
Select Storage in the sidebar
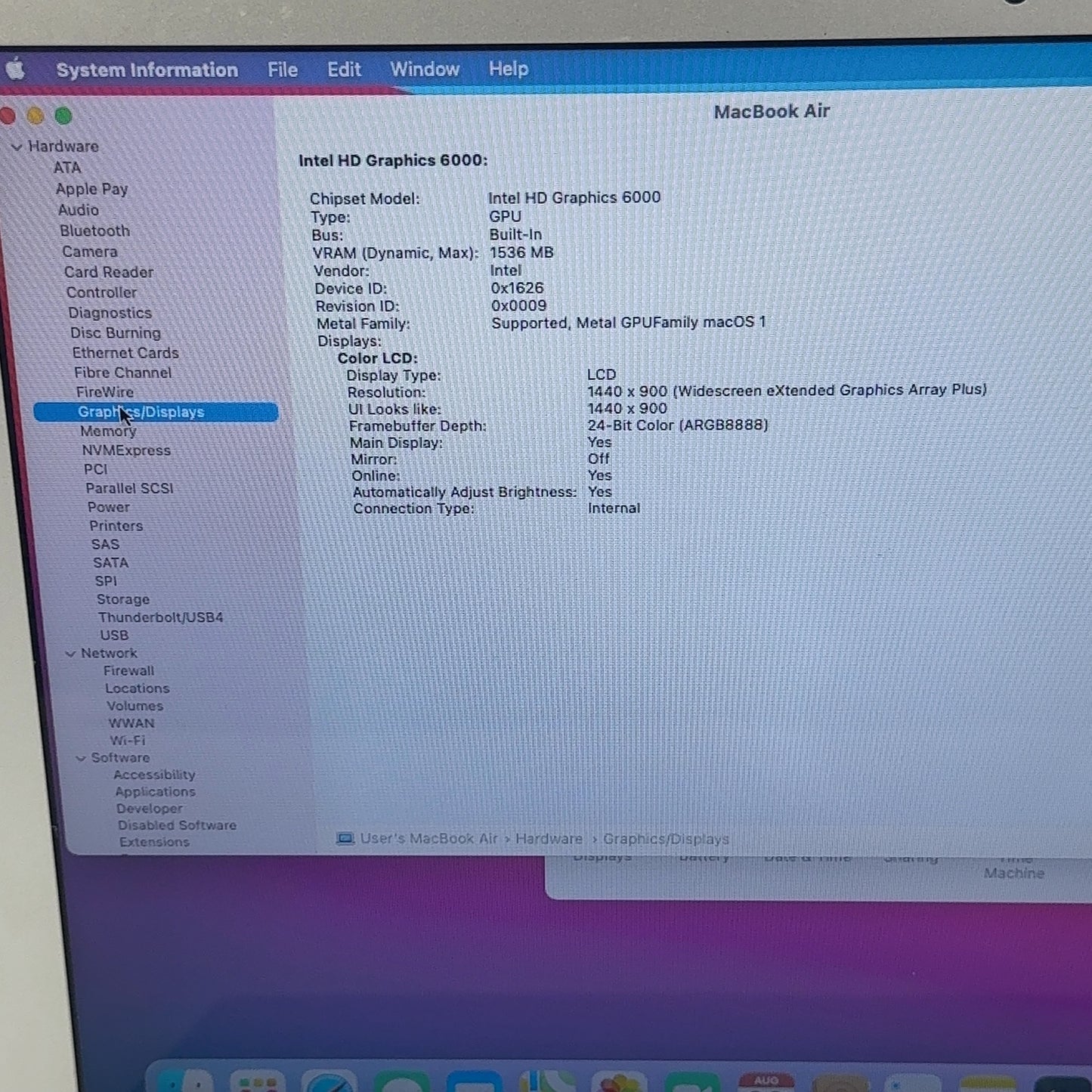pos(123,599)
